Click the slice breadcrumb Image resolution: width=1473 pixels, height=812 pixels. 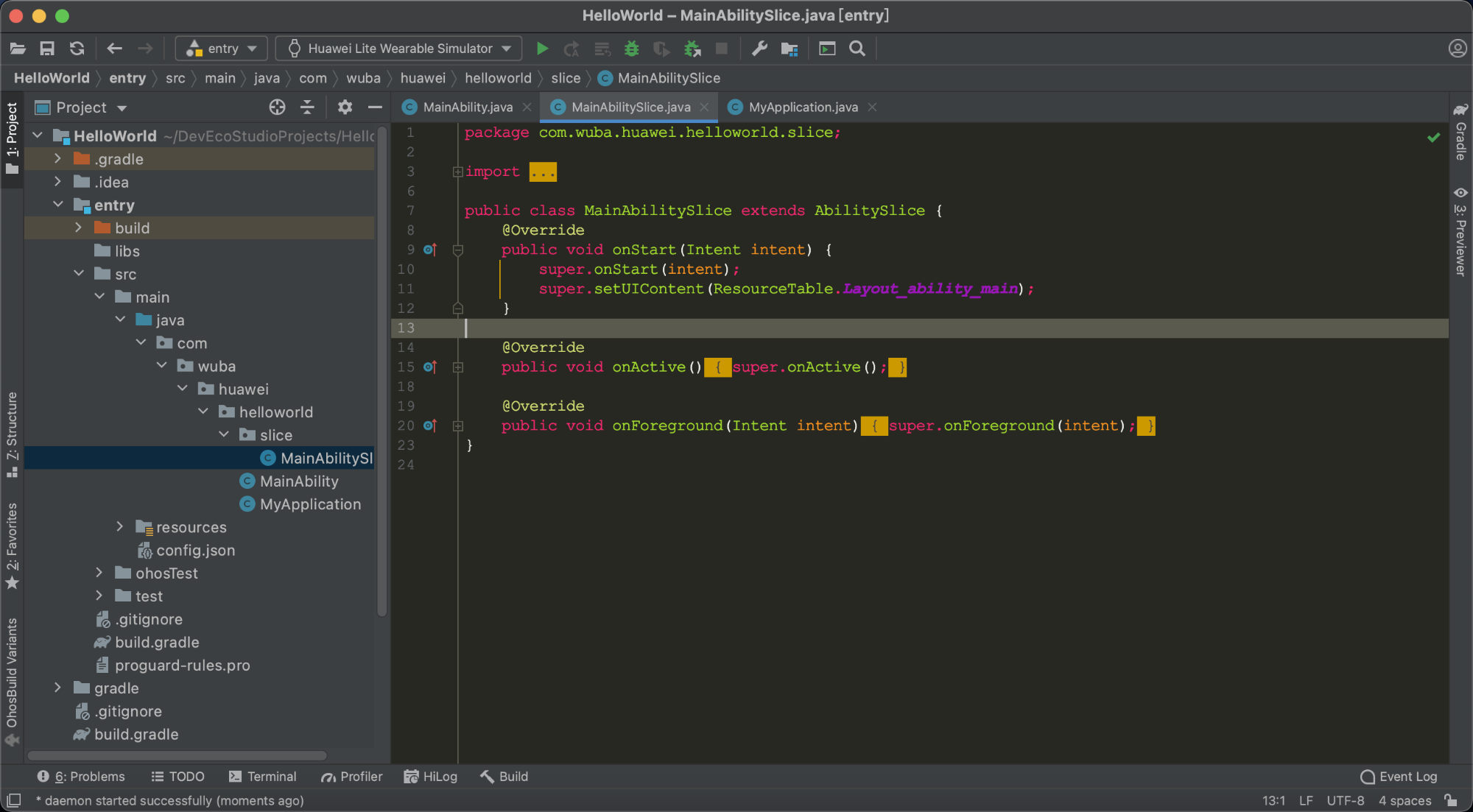point(566,78)
